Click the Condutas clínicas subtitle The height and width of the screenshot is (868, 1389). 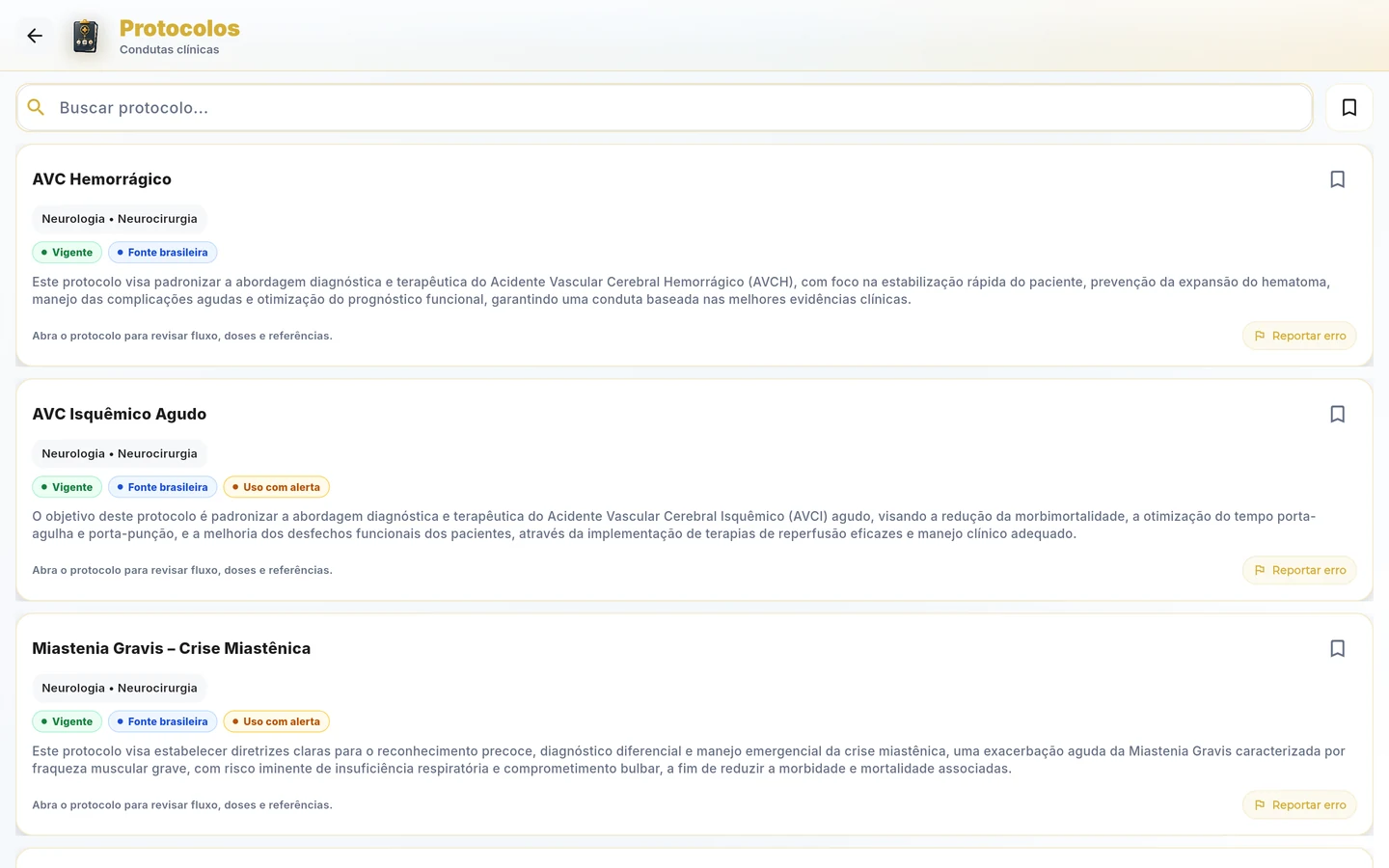tap(169, 49)
